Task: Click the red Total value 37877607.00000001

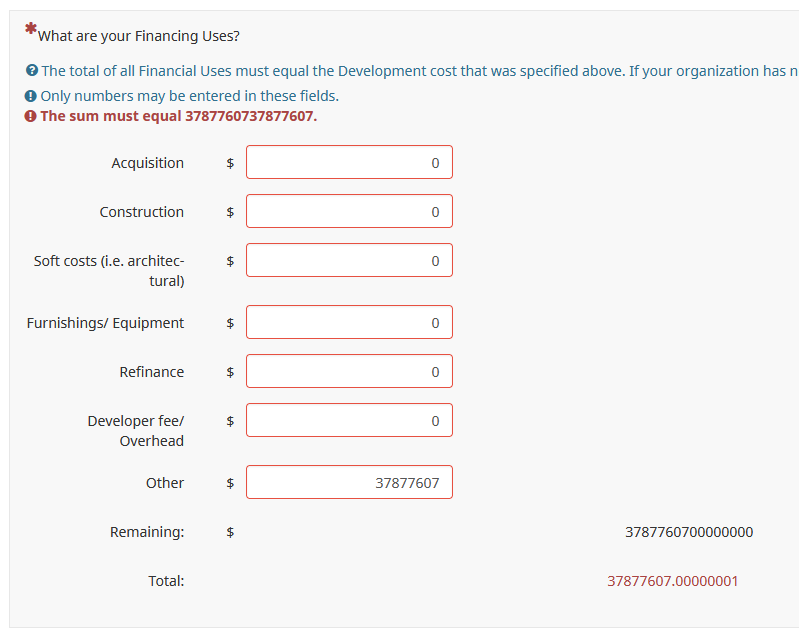Action: click(672, 581)
